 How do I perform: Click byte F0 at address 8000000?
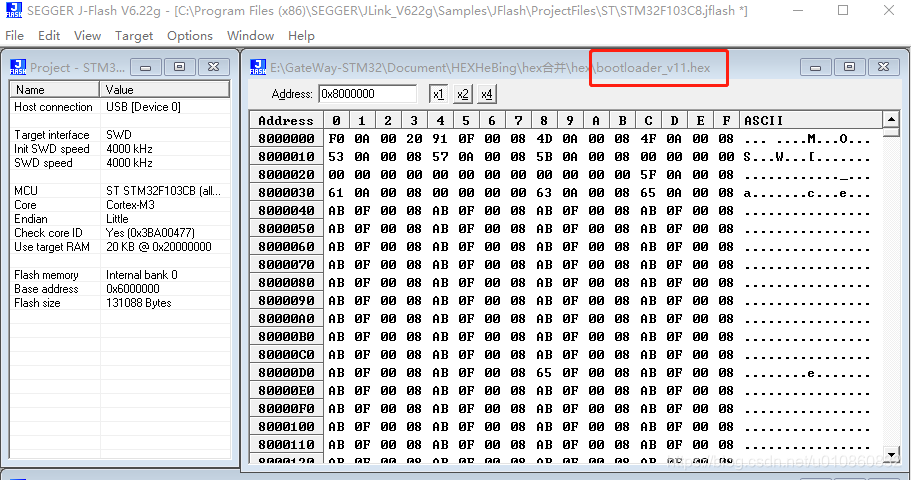click(336, 138)
